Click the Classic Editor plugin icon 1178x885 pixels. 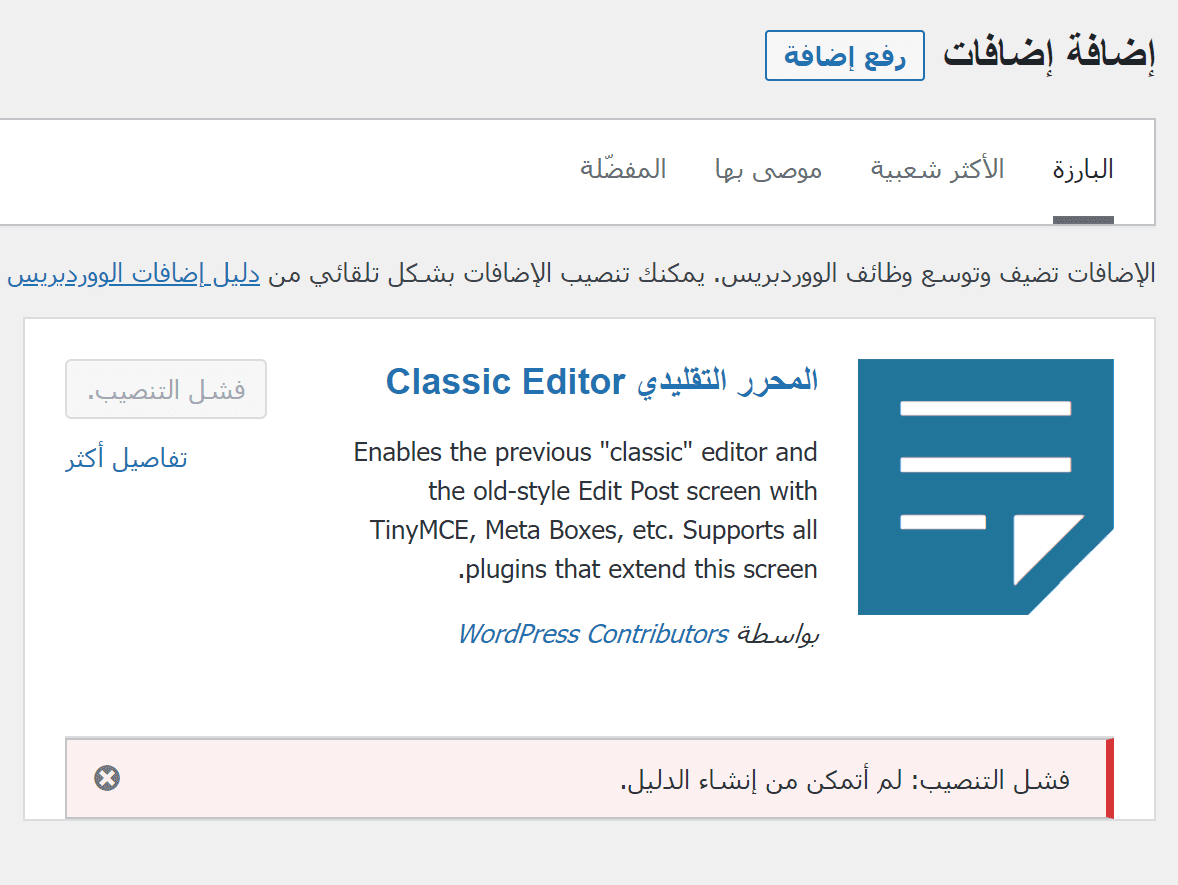pos(986,487)
